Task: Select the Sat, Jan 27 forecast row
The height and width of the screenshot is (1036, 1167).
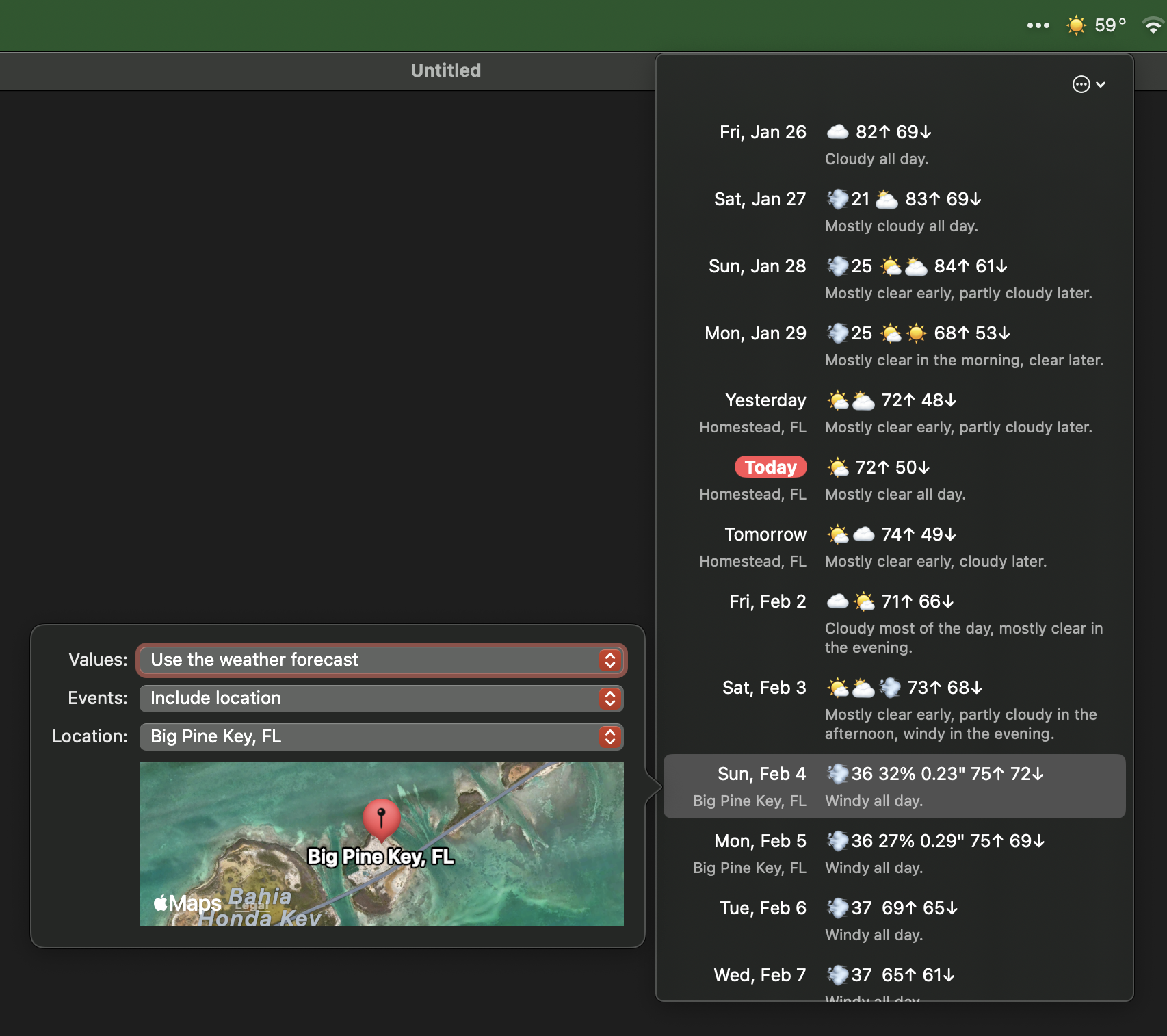Action: (x=894, y=212)
